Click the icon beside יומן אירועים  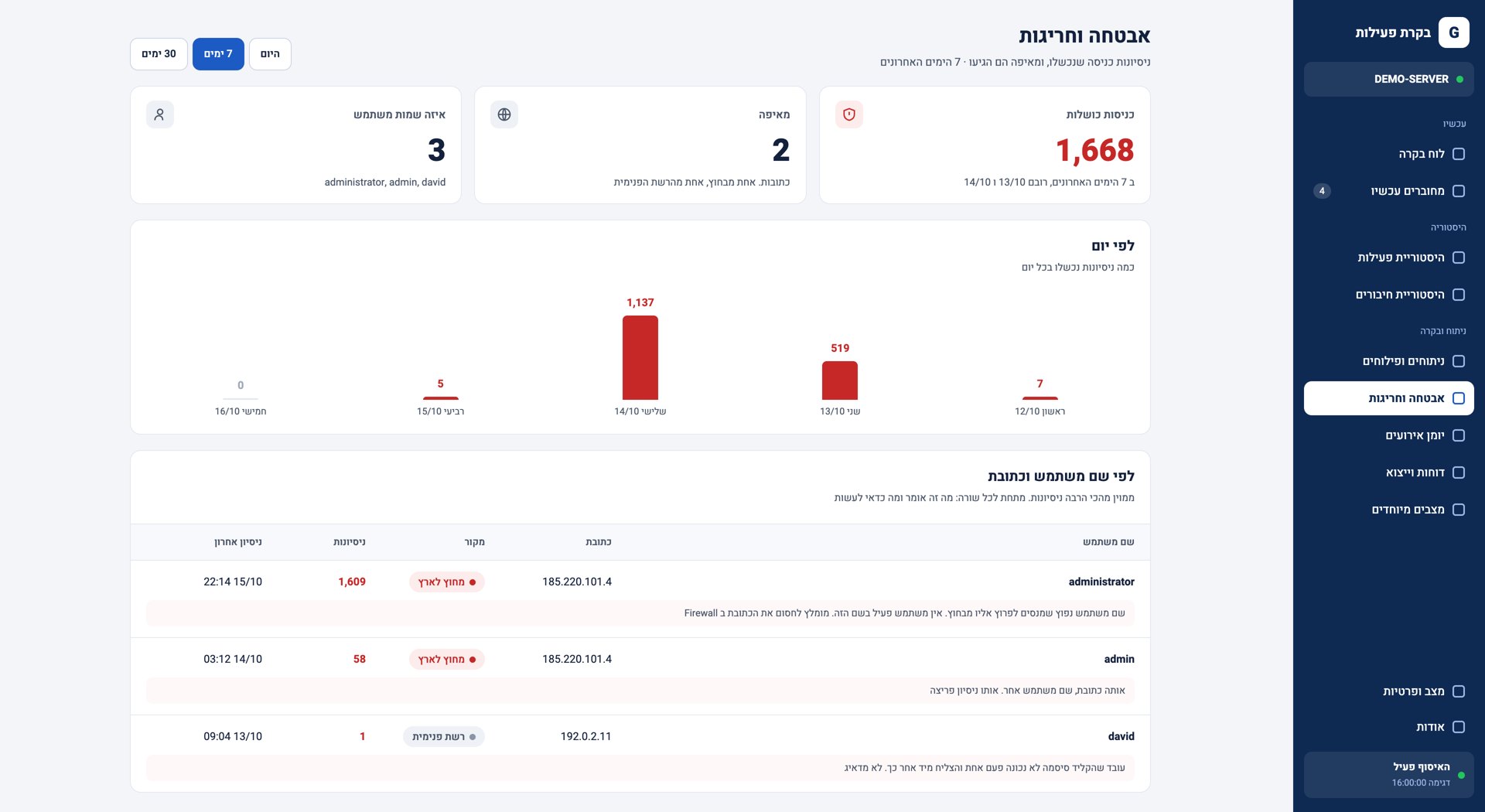pos(1459,435)
